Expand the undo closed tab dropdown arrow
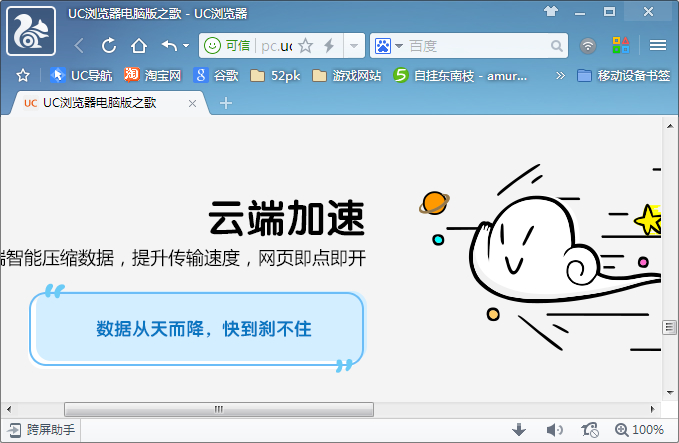This screenshot has width=679, height=443. pos(186,45)
